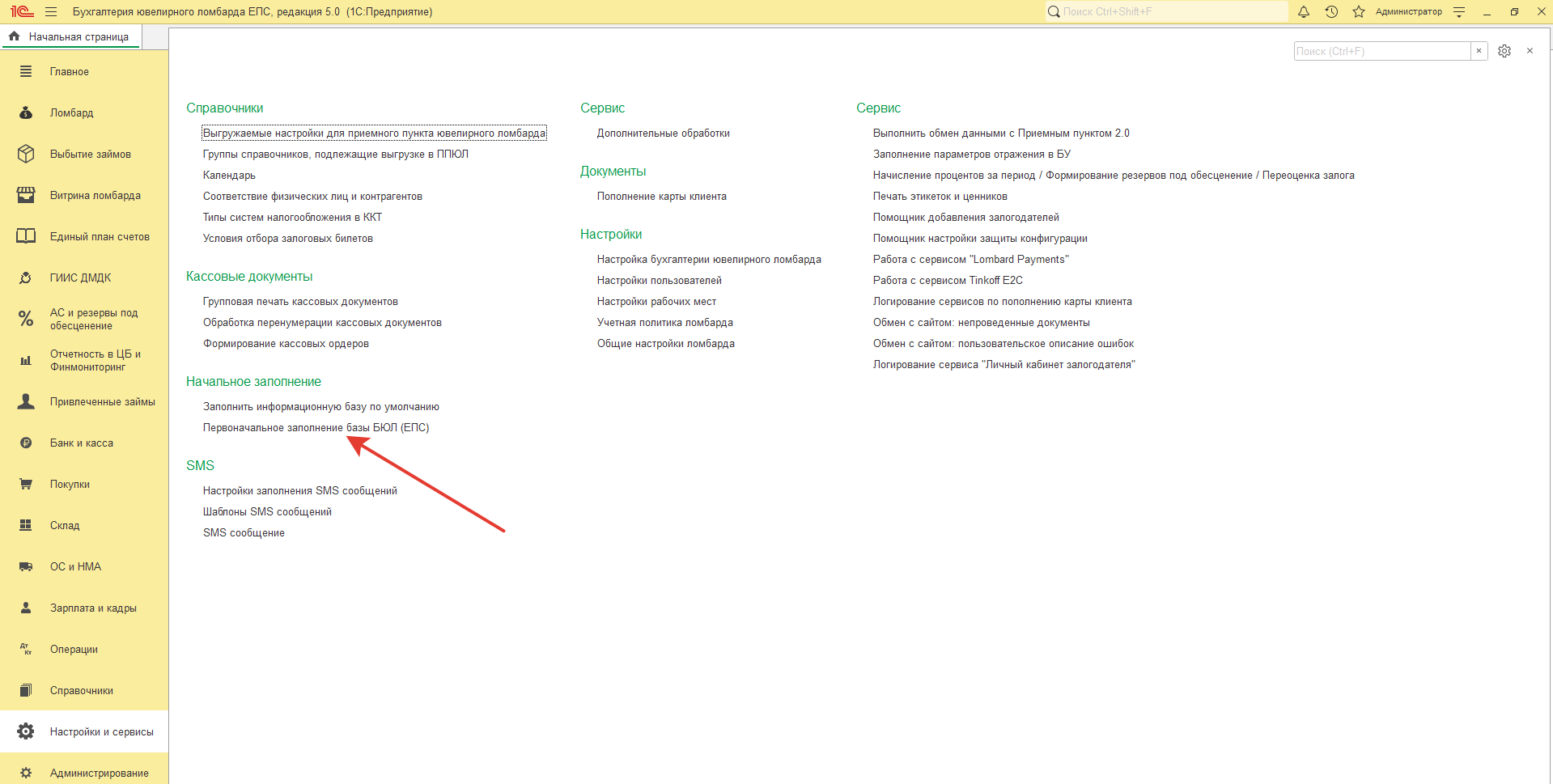Open history clock icon

pos(1331,12)
